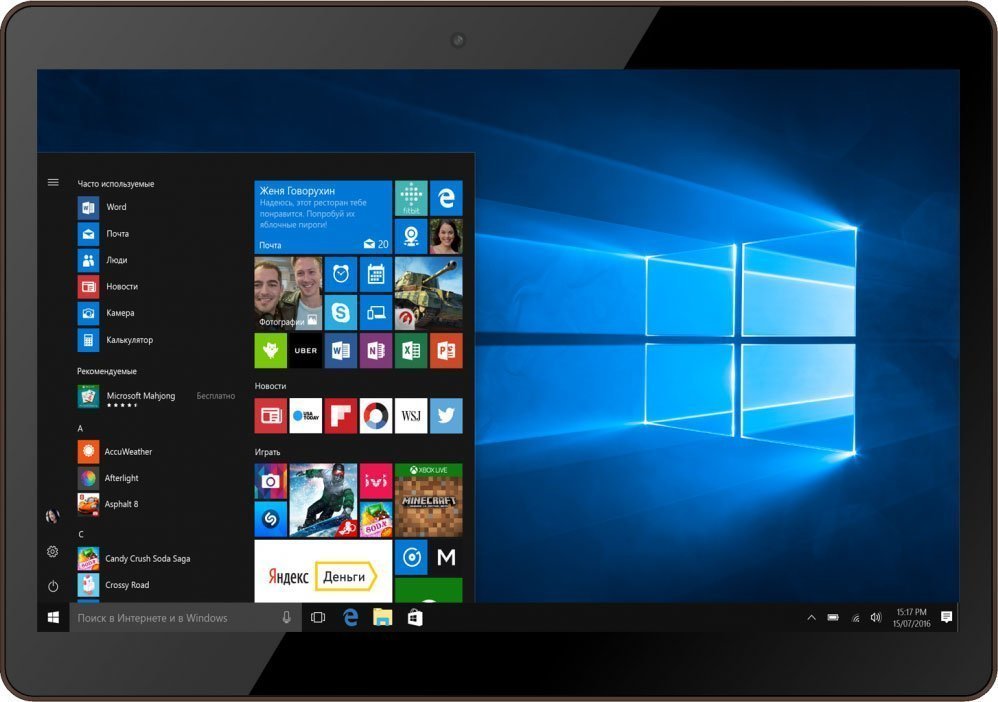This screenshot has width=998, height=702.
Task: Open File Explorer from the taskbar
Action: (x=383, y=617)
